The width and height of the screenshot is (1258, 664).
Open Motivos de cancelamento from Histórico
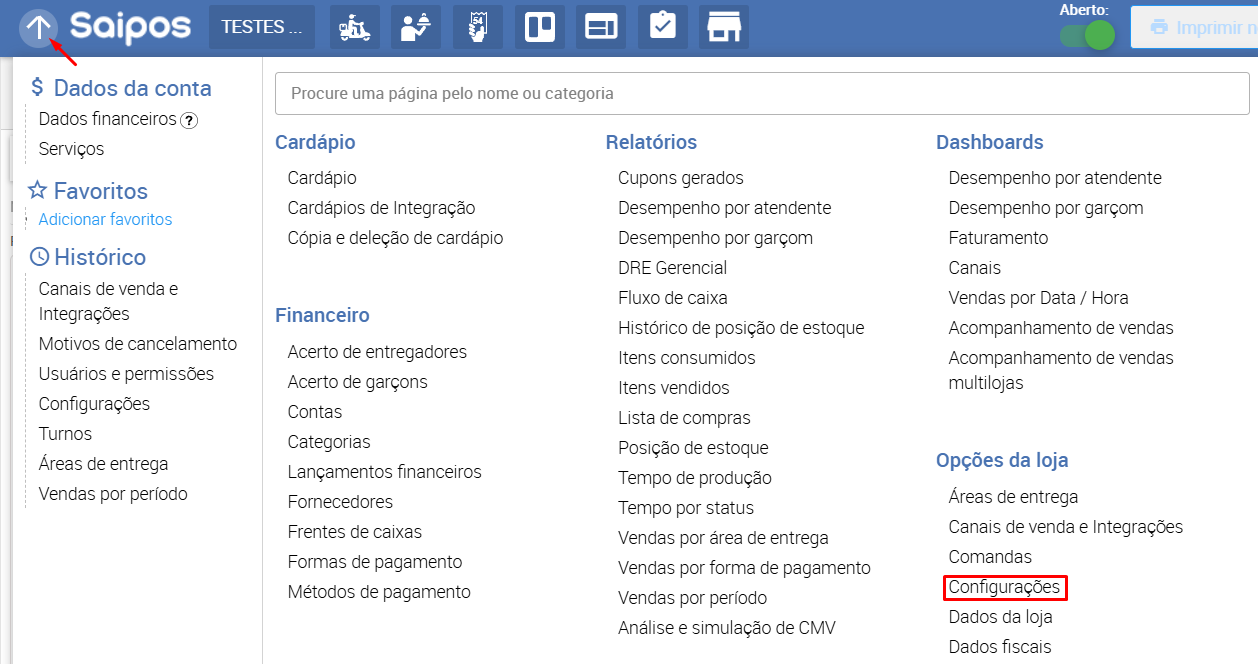tap(138, 344)
